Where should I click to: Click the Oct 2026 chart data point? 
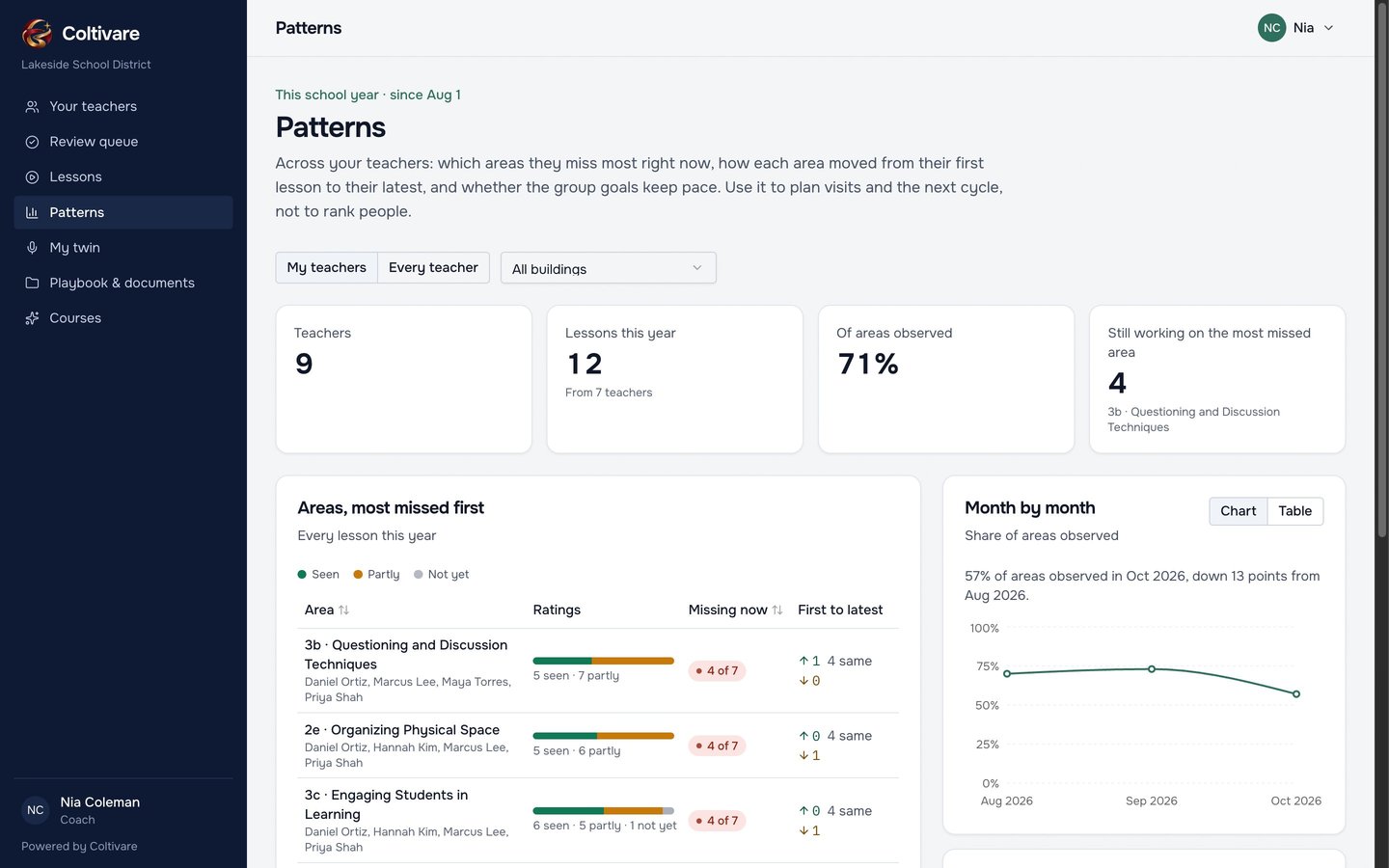pos(1295,694)
